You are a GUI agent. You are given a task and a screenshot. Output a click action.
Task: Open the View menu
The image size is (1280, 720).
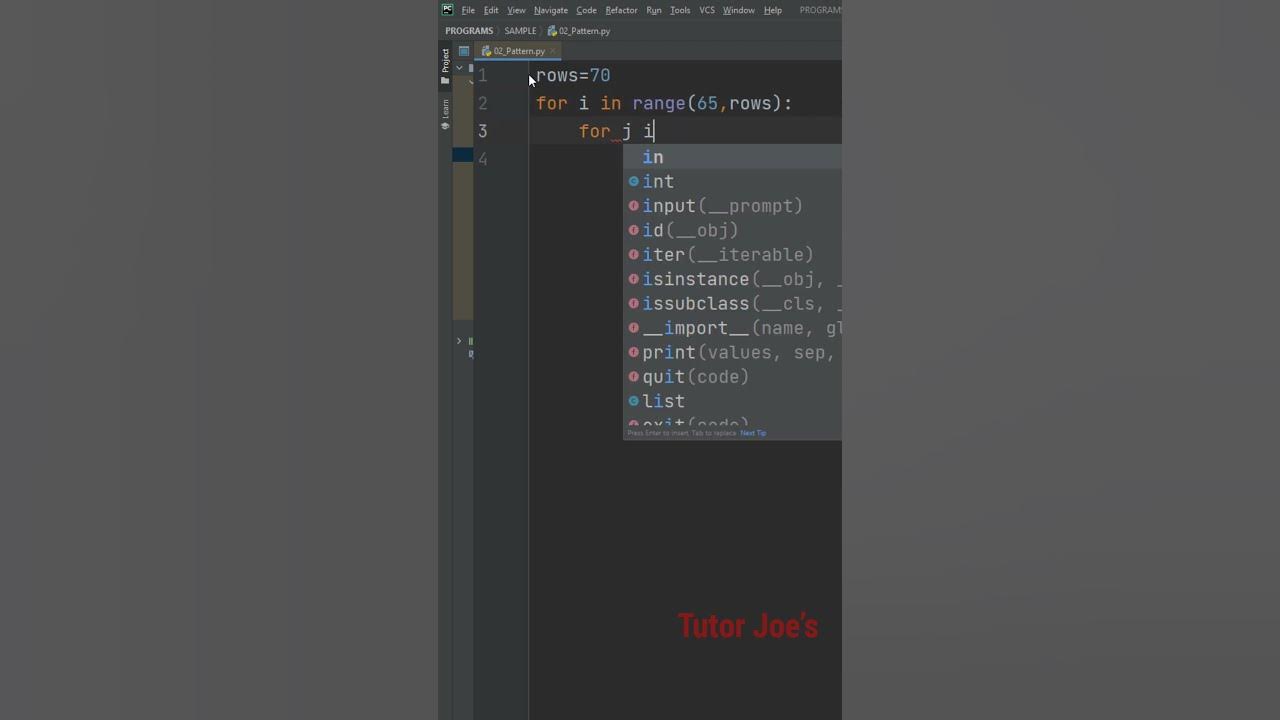click(516, 10)
